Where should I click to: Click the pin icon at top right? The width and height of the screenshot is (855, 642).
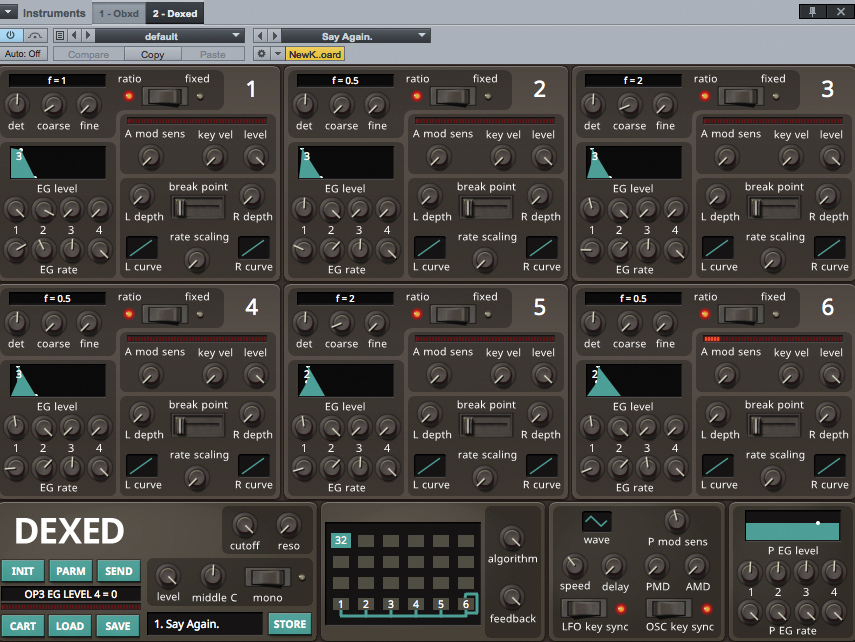click(x=811, y=11)
